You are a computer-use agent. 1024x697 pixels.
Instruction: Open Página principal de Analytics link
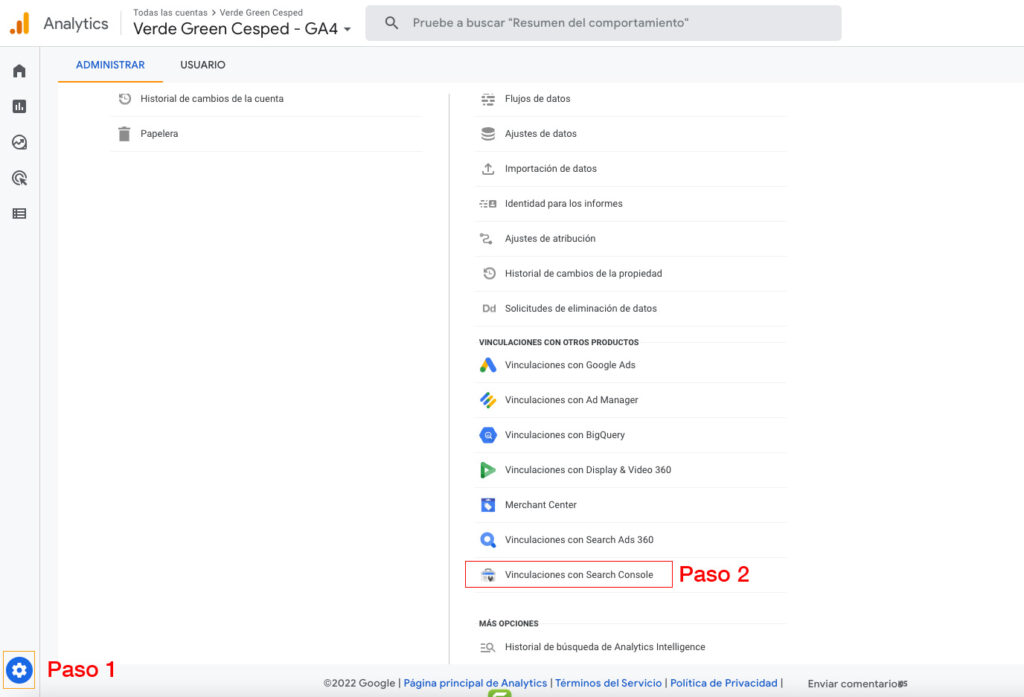[475, 683]
